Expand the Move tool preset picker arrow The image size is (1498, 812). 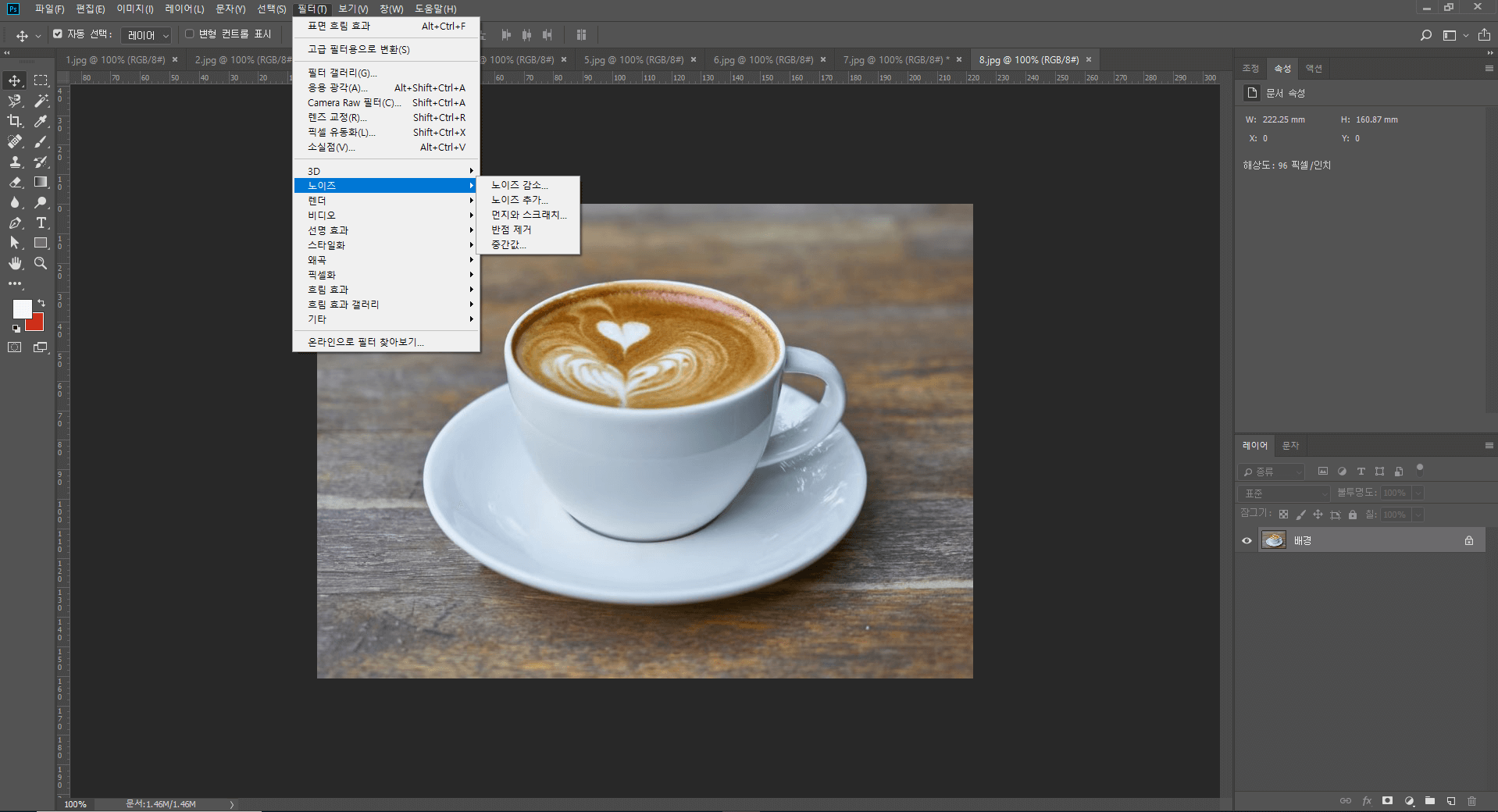pos(37,36)
